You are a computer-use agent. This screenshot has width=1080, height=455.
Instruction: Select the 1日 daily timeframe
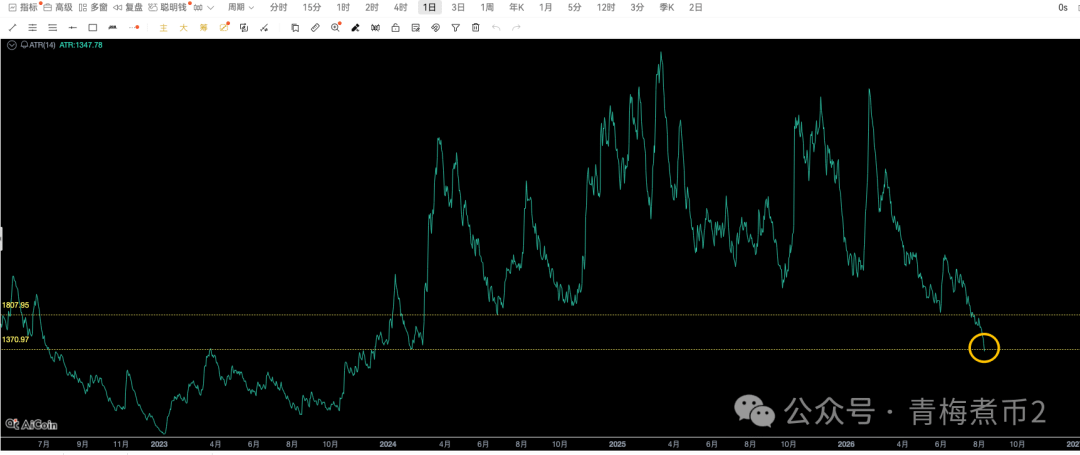[x=430, y=8]
